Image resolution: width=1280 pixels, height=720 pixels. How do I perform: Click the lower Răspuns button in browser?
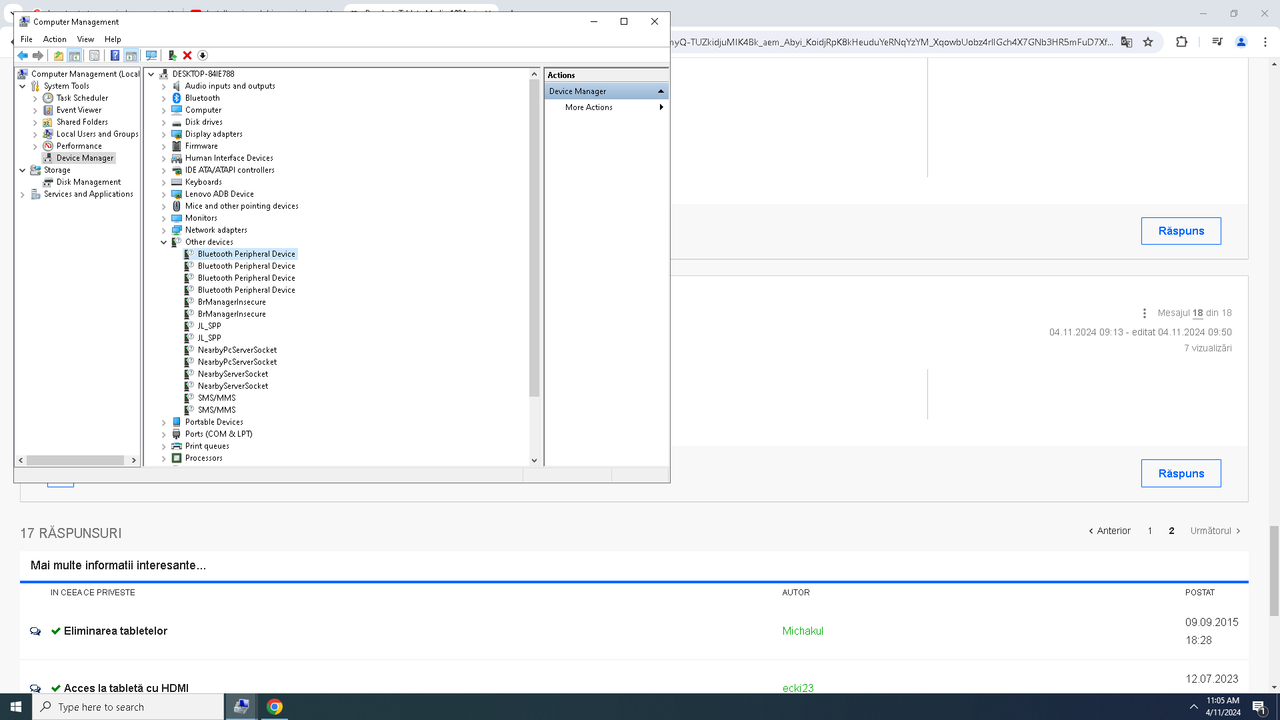1181,473
